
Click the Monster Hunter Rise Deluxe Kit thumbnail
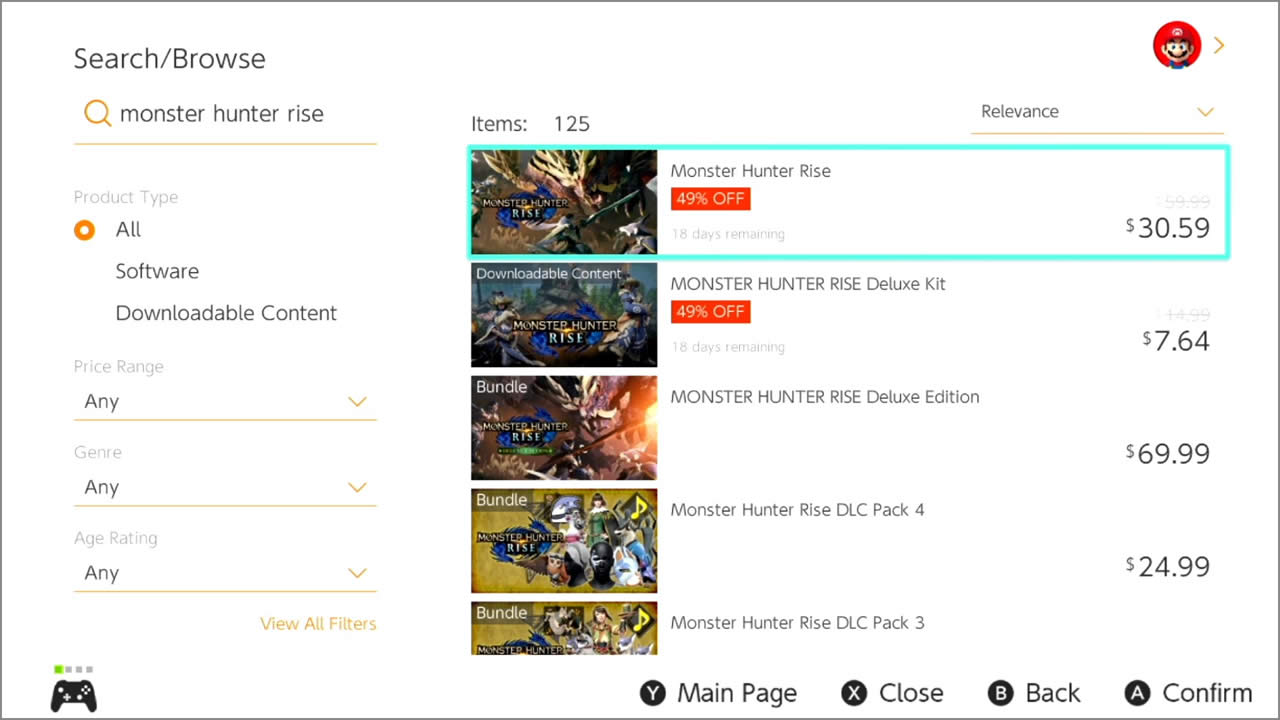click(563, 315)
